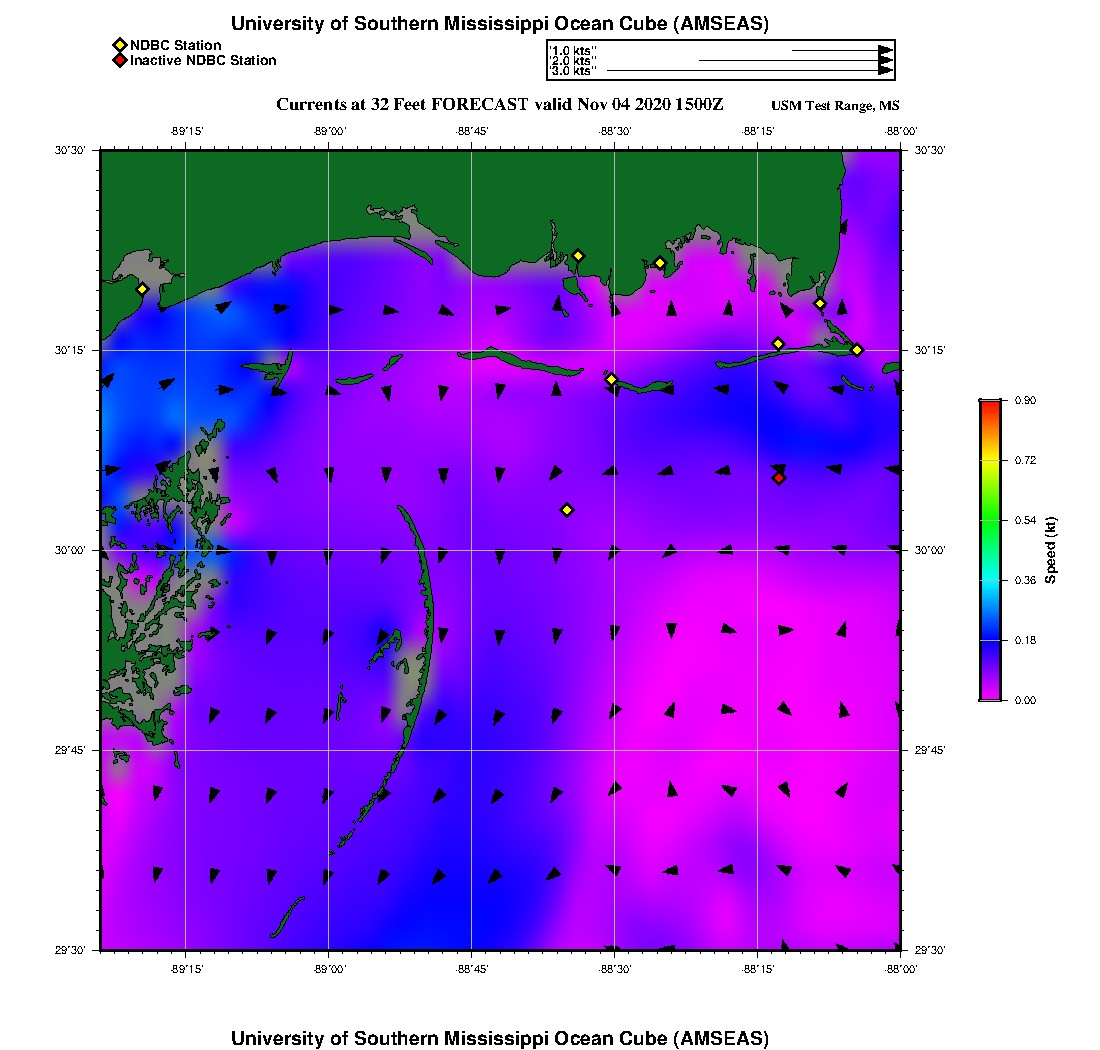Click the 'Inactive NDBC Station' legend label
1100x1050 pixels.
click(x=203, y=61)
